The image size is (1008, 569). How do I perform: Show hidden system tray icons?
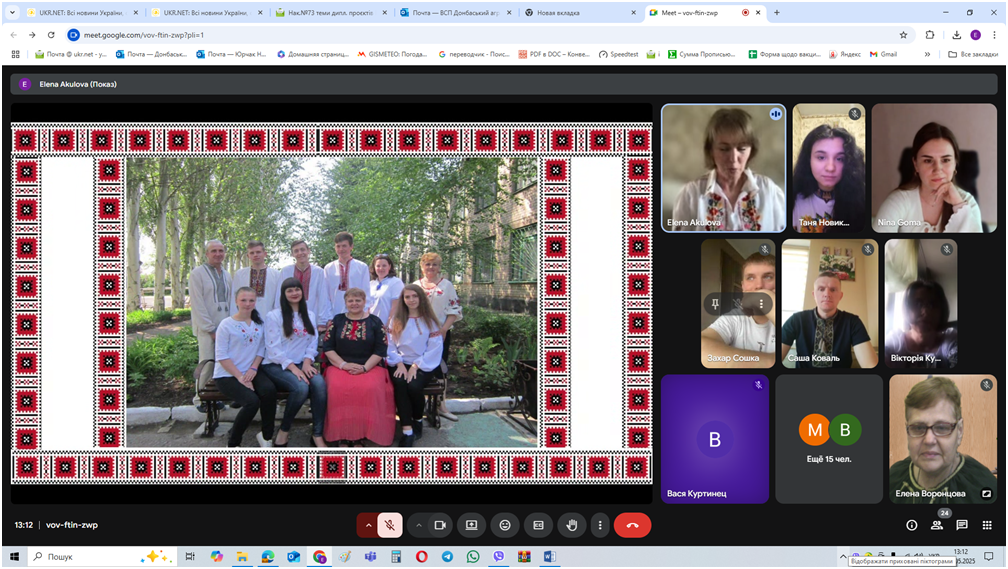[x=843, y=557]
